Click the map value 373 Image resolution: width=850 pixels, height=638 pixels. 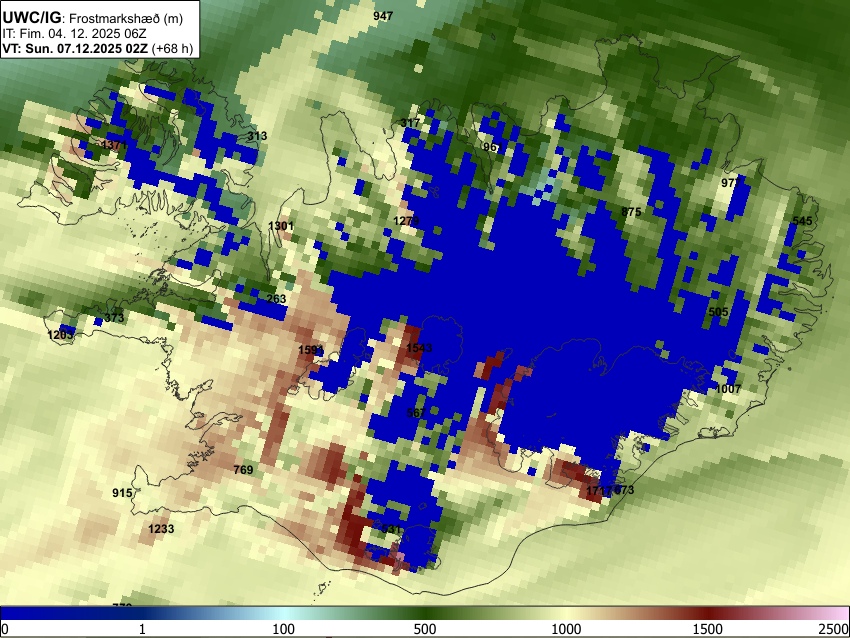pos(114,318)
